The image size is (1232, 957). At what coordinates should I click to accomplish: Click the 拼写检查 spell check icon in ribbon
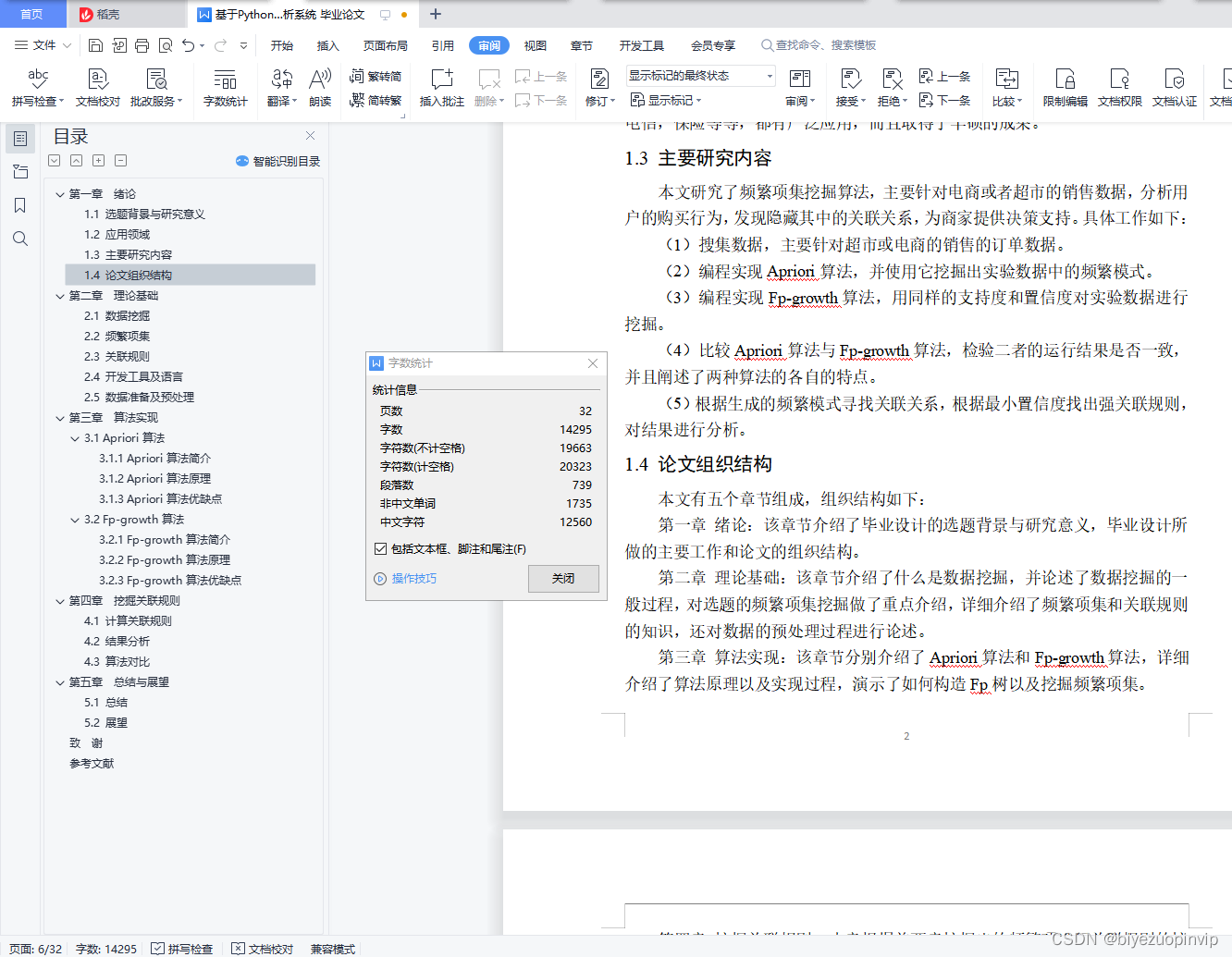pos(38,79)
